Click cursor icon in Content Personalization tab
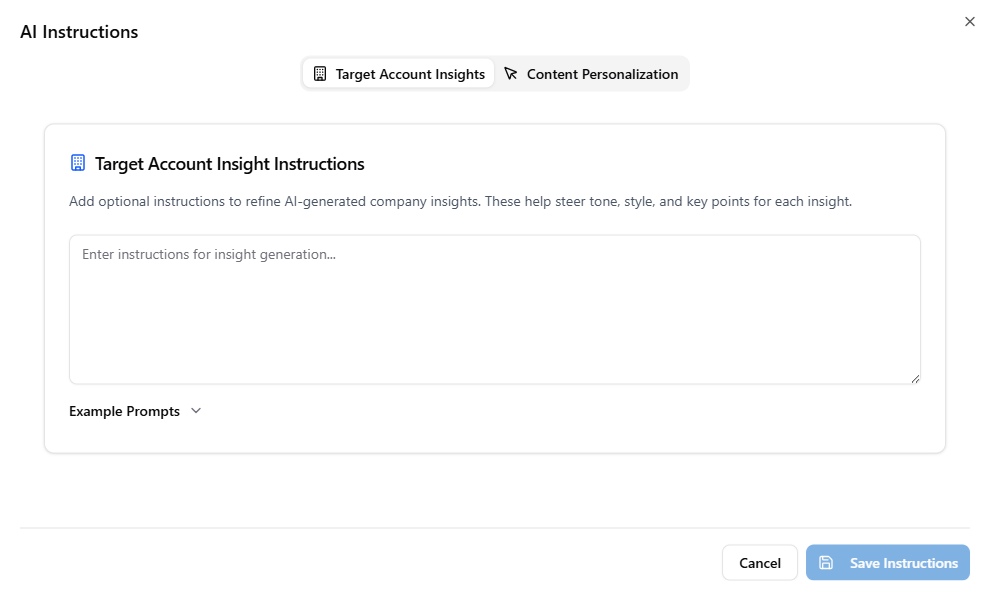The image size is (995, 602). click(x=511, y=74)
